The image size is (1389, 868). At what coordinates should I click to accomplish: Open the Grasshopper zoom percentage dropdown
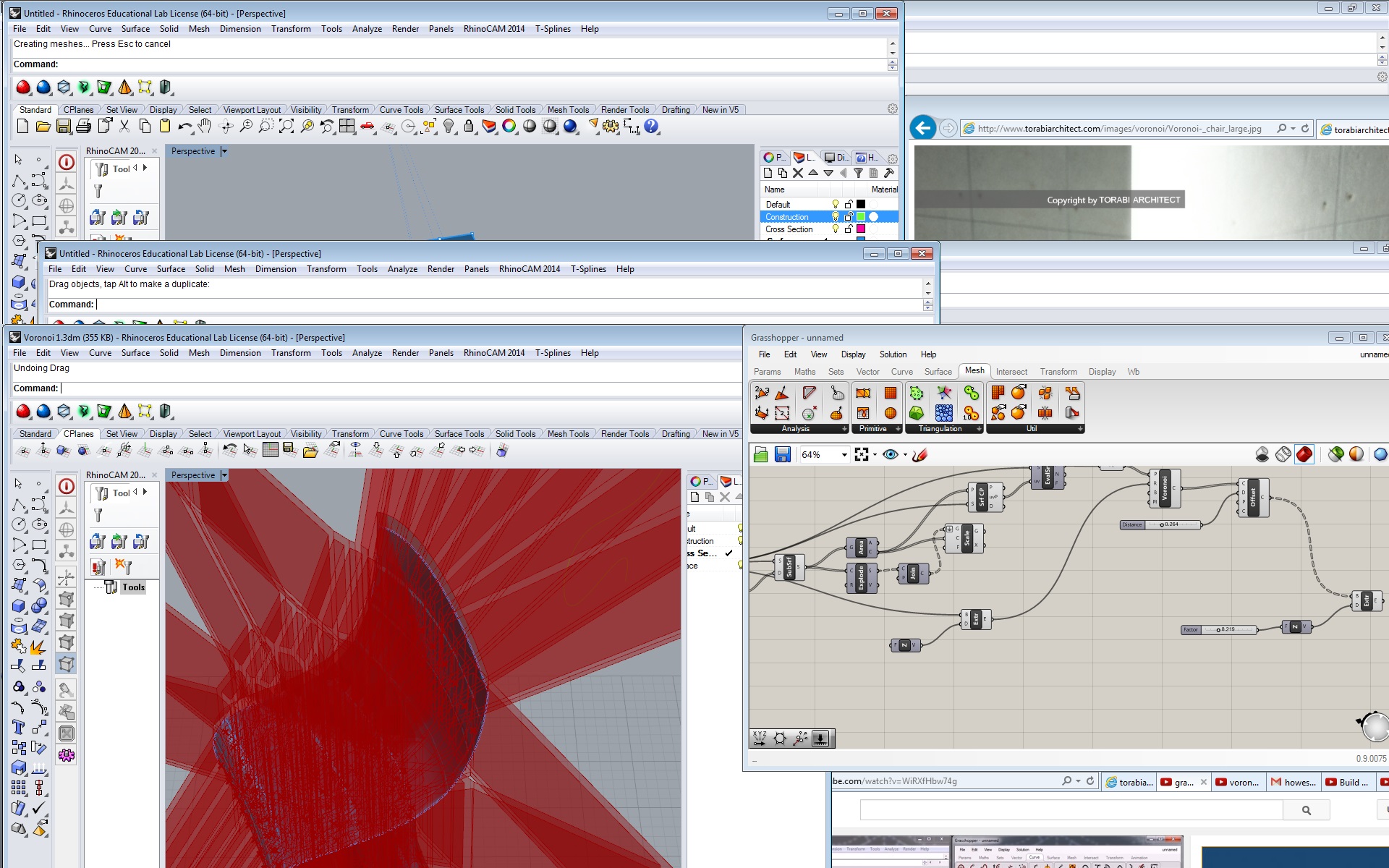pyautogui.click(x=844, y=455)
